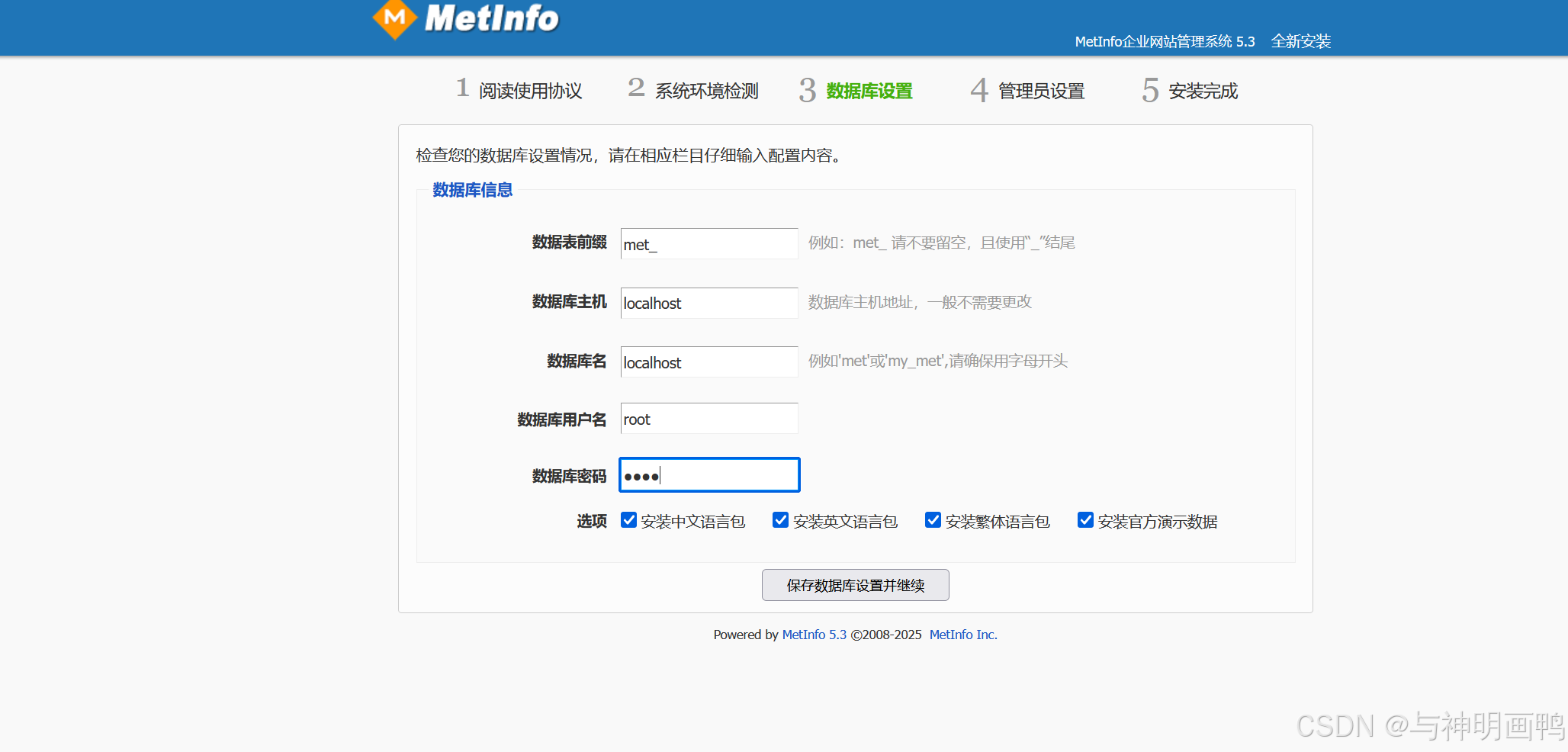Viewport: 1568px width, 752px height.
Task: Click the 数据库用户名 label
Action: [562, 419]
